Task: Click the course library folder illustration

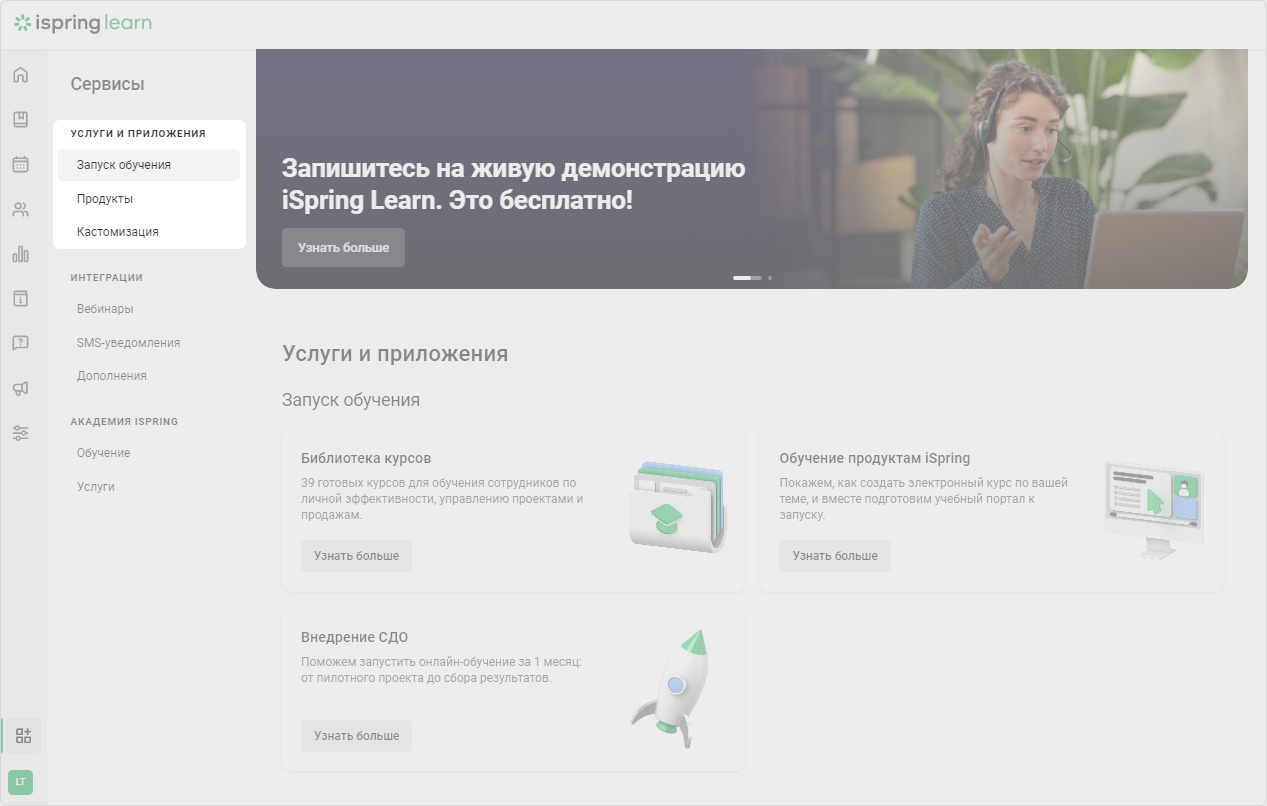Action: click(678, 506)
